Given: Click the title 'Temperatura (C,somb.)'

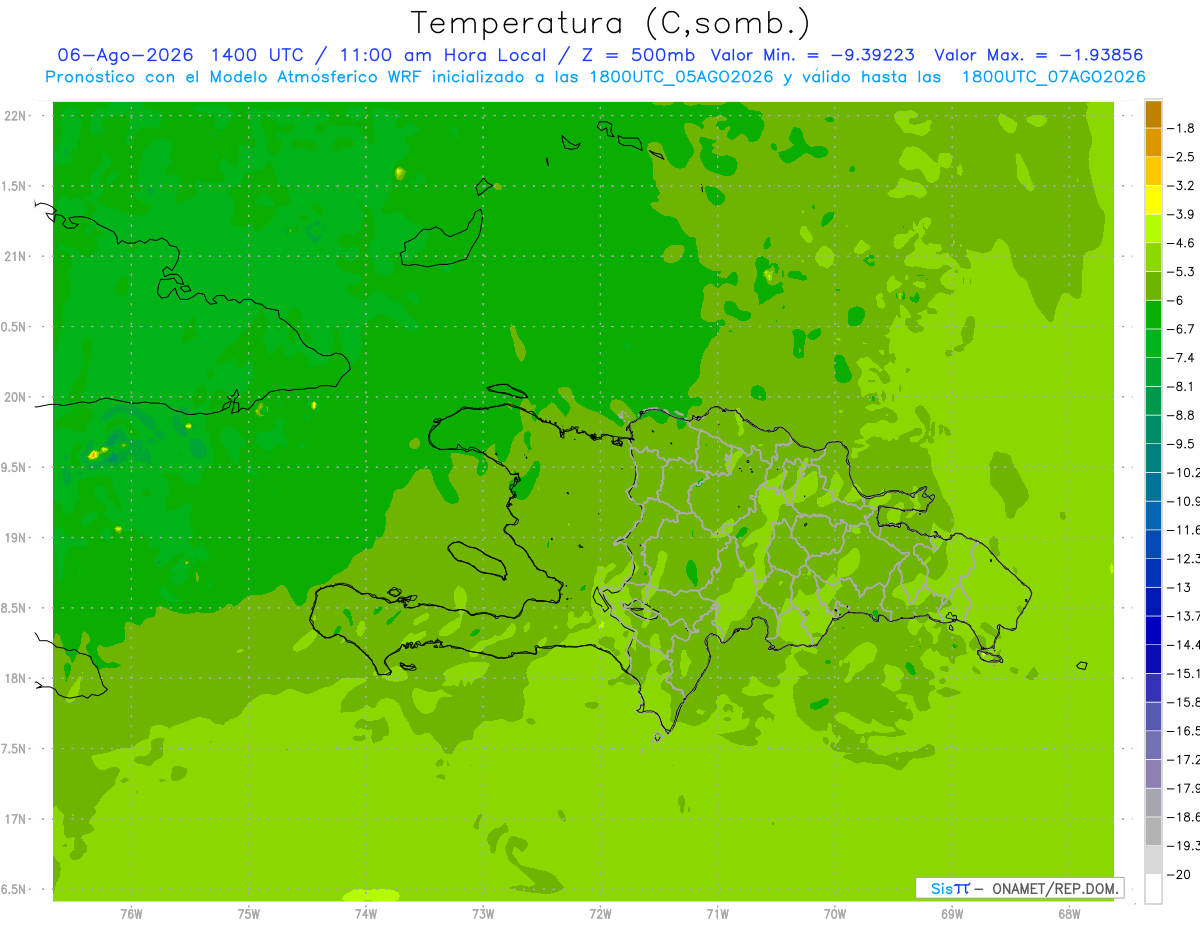Looking at the screenshot, I should [611, 24].
